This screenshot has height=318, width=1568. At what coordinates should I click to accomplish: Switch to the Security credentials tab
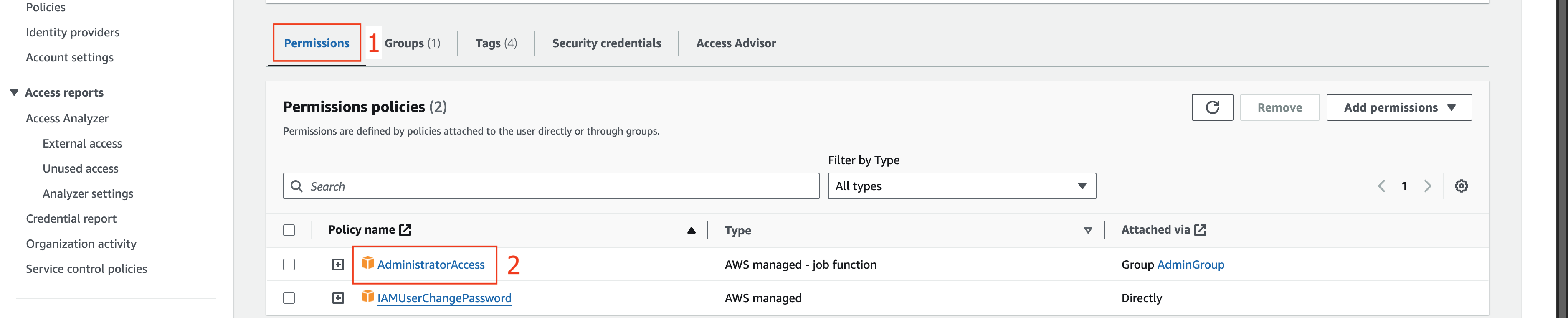[x=606, y=43]
